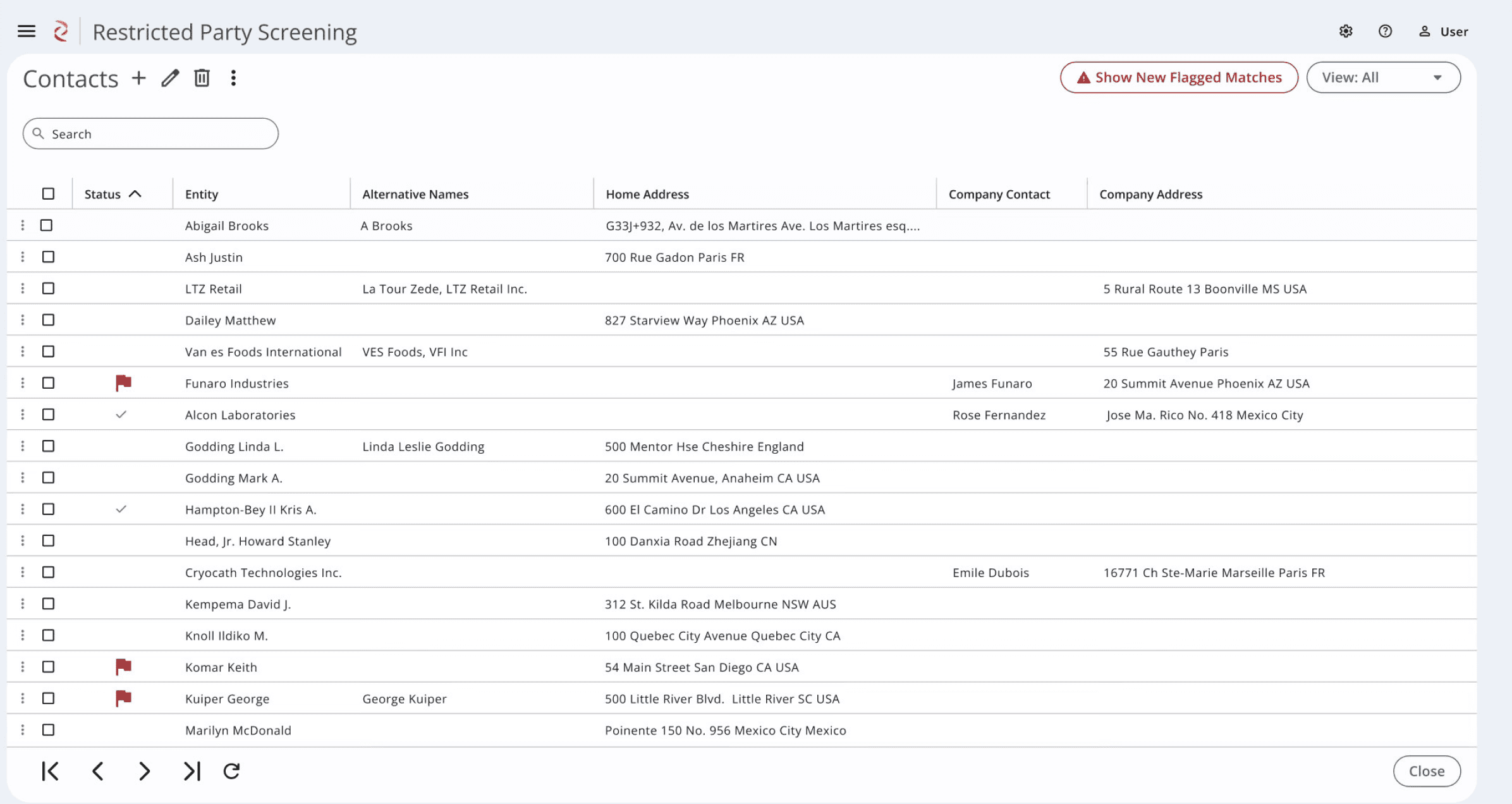Open the User account menu
Image resolution: width=1512 pixels, height=804 pixels.
(1443, 31)
